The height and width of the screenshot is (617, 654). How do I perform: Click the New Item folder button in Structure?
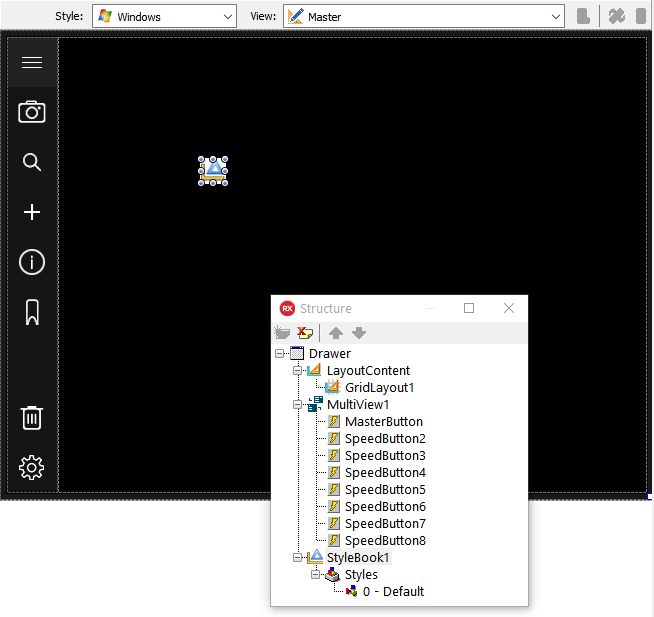pos(282,333)
